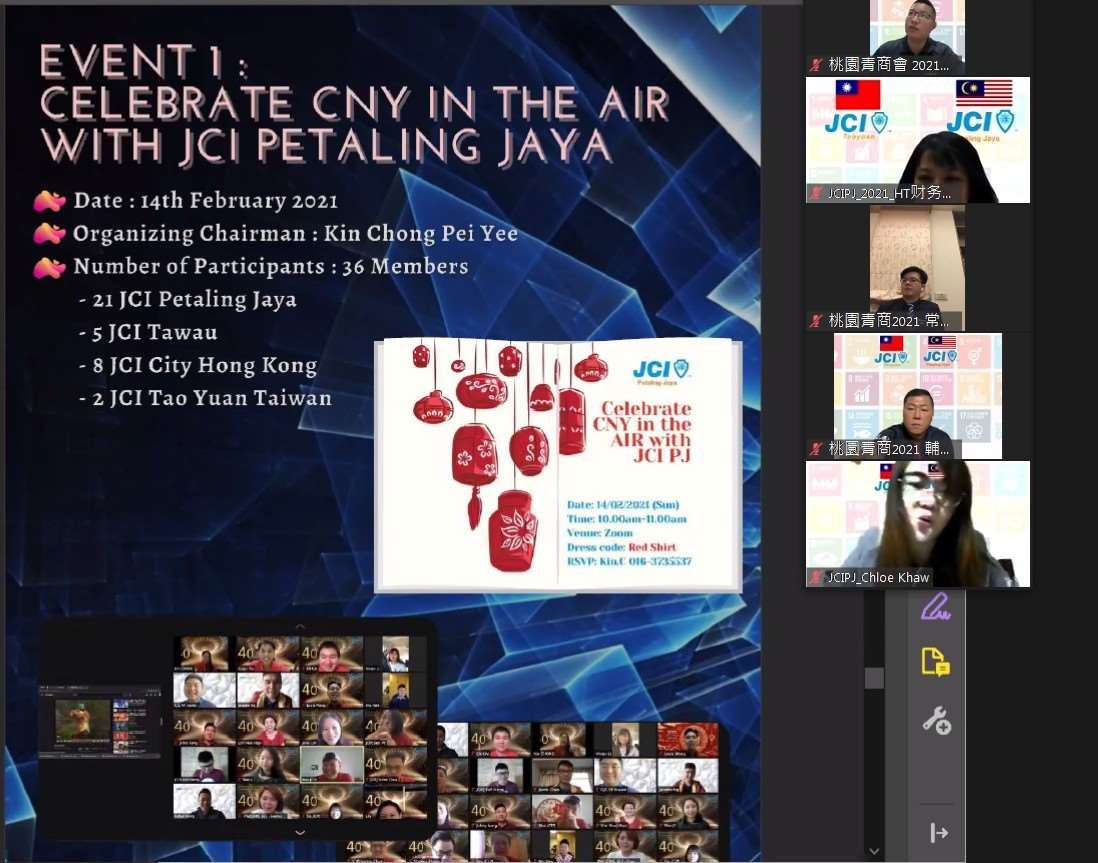Click up chevron above tablet gallery screenshot

[300, 626]
